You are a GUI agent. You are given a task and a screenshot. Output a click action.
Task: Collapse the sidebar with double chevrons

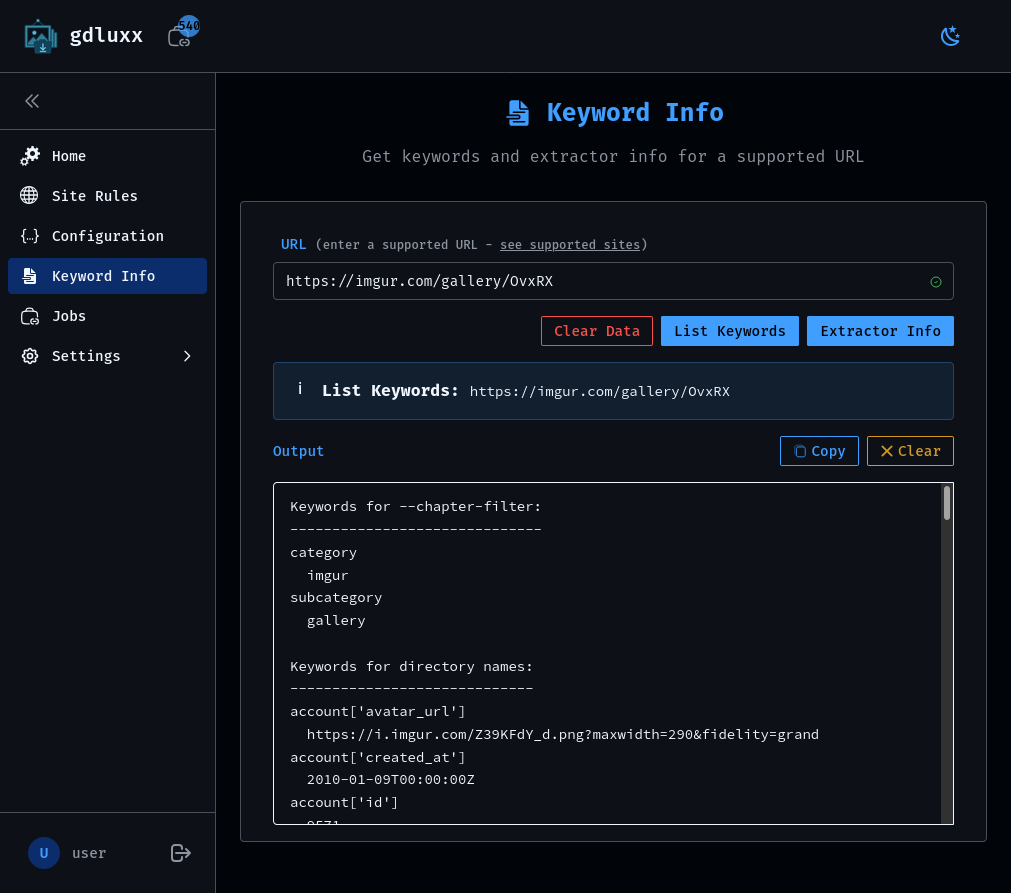click(x=31, y=100)
